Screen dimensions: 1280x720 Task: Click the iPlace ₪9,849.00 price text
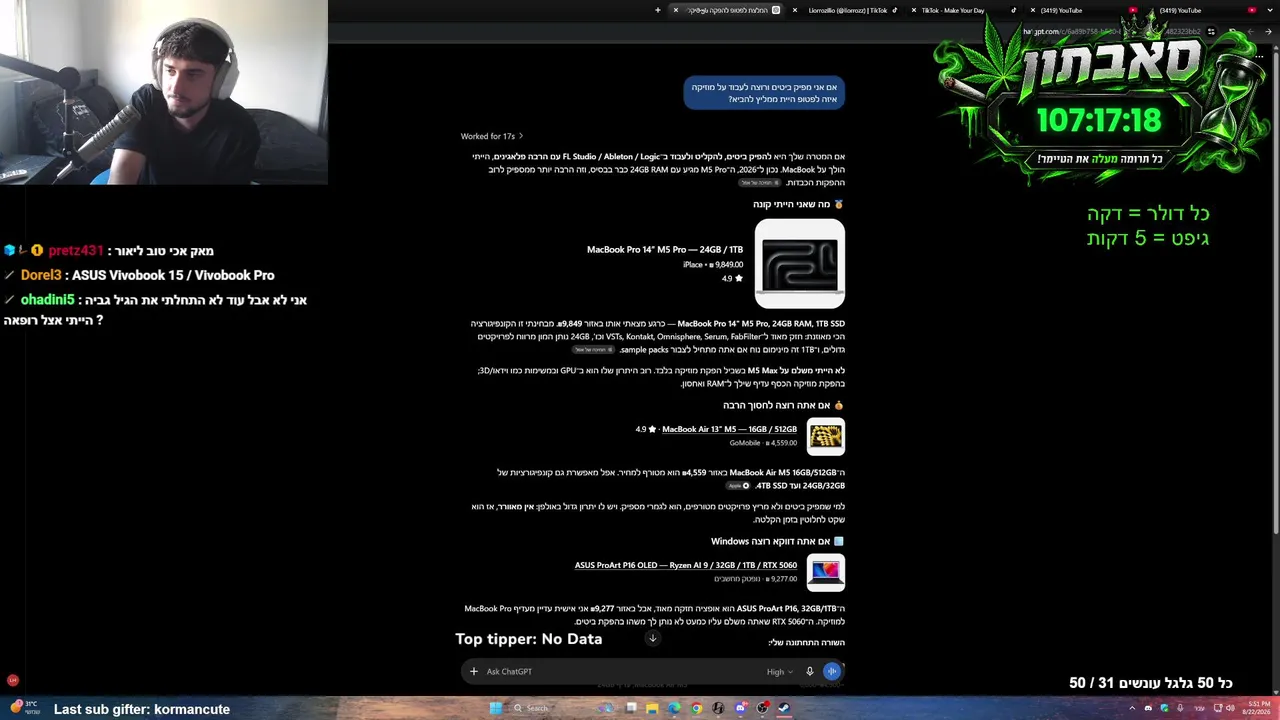pyautogui.click(x=713, y=265)
